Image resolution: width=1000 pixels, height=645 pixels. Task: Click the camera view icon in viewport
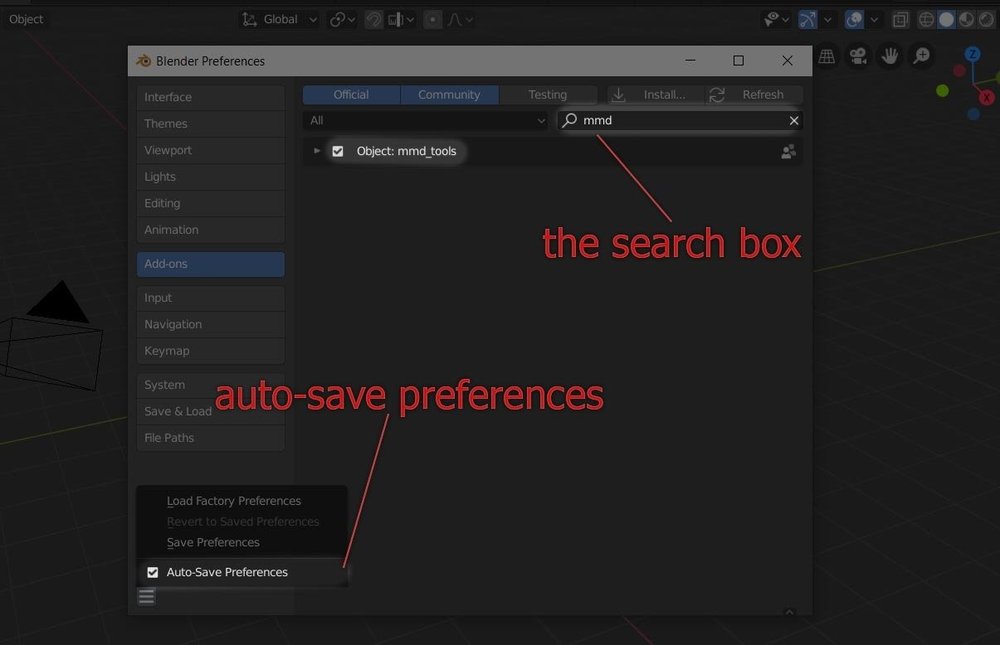pyautogui.click(x=858, y=57)
